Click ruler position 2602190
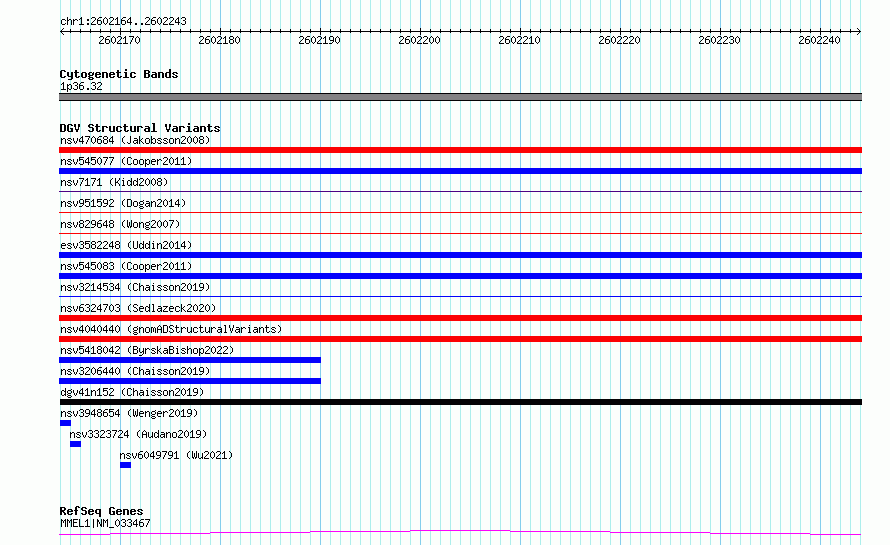 319,40
